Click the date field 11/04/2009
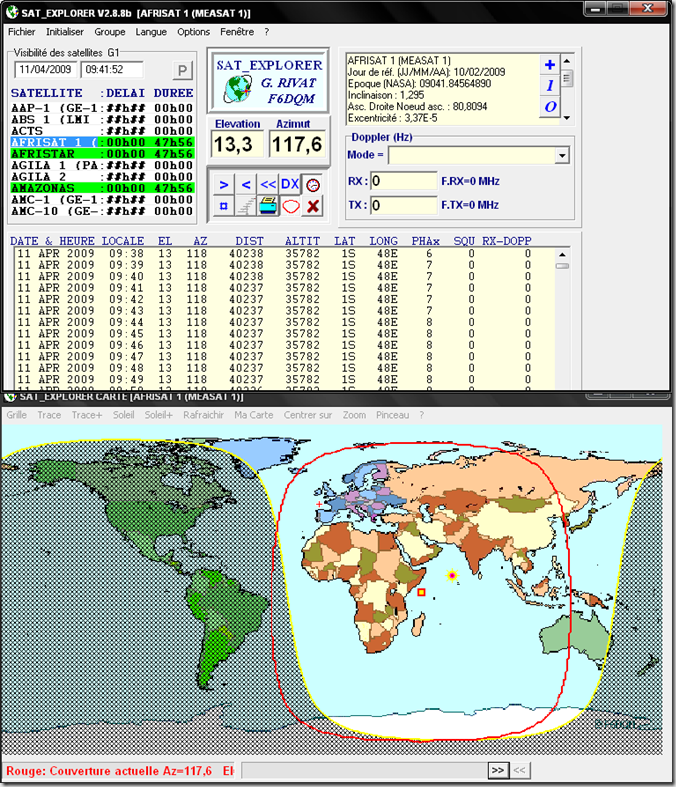This screenshot has width=676, height=787. 46,70
